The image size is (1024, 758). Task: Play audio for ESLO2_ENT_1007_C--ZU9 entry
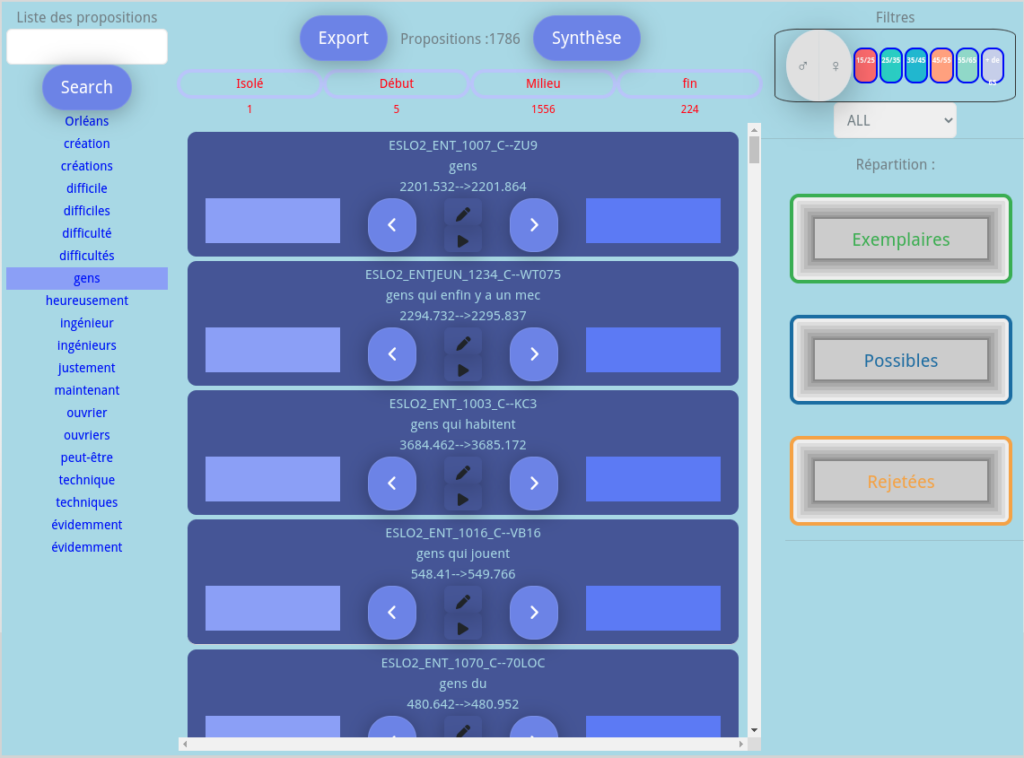tap(463, 241)
